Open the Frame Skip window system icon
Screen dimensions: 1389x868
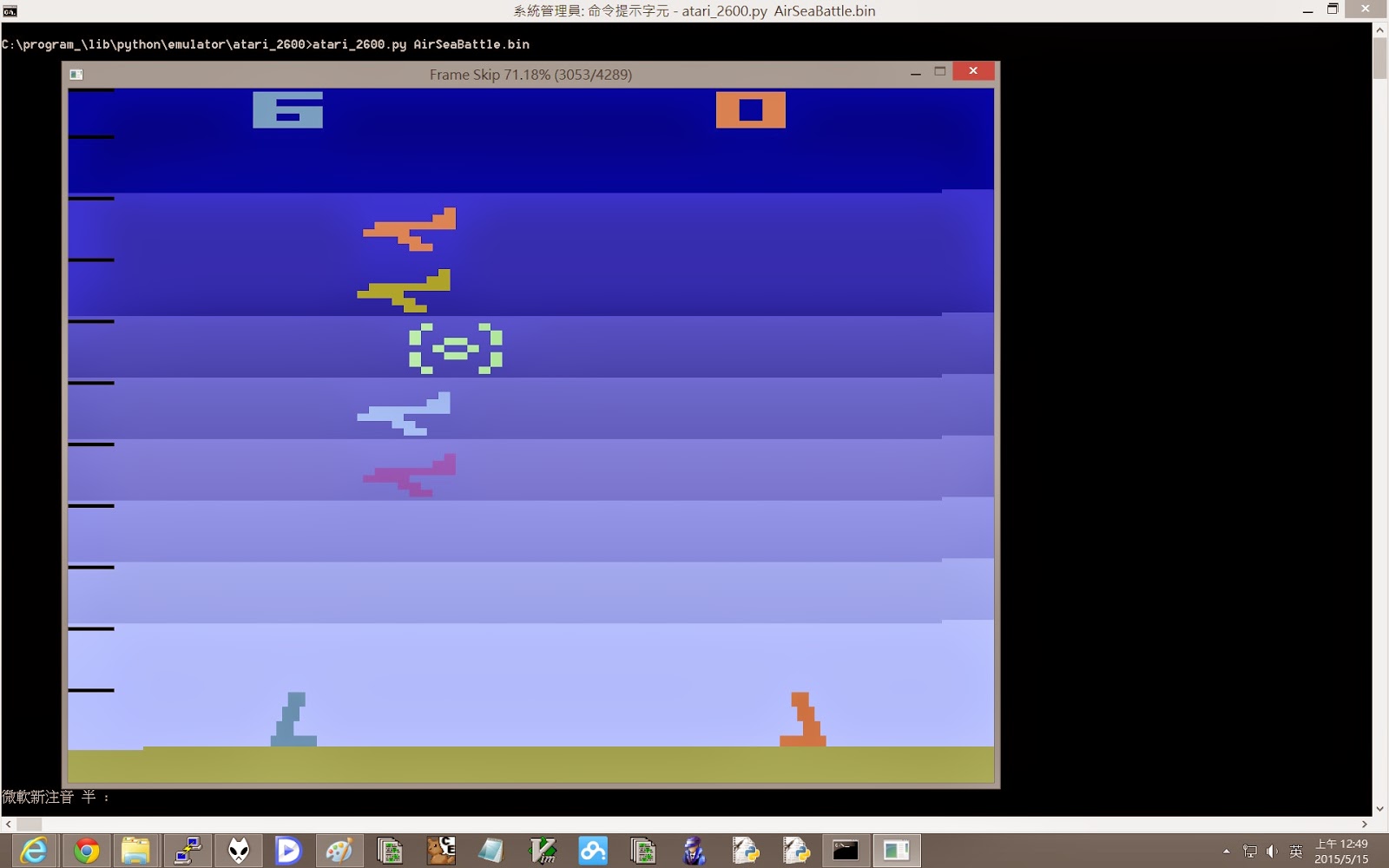[x=76, y=75]
